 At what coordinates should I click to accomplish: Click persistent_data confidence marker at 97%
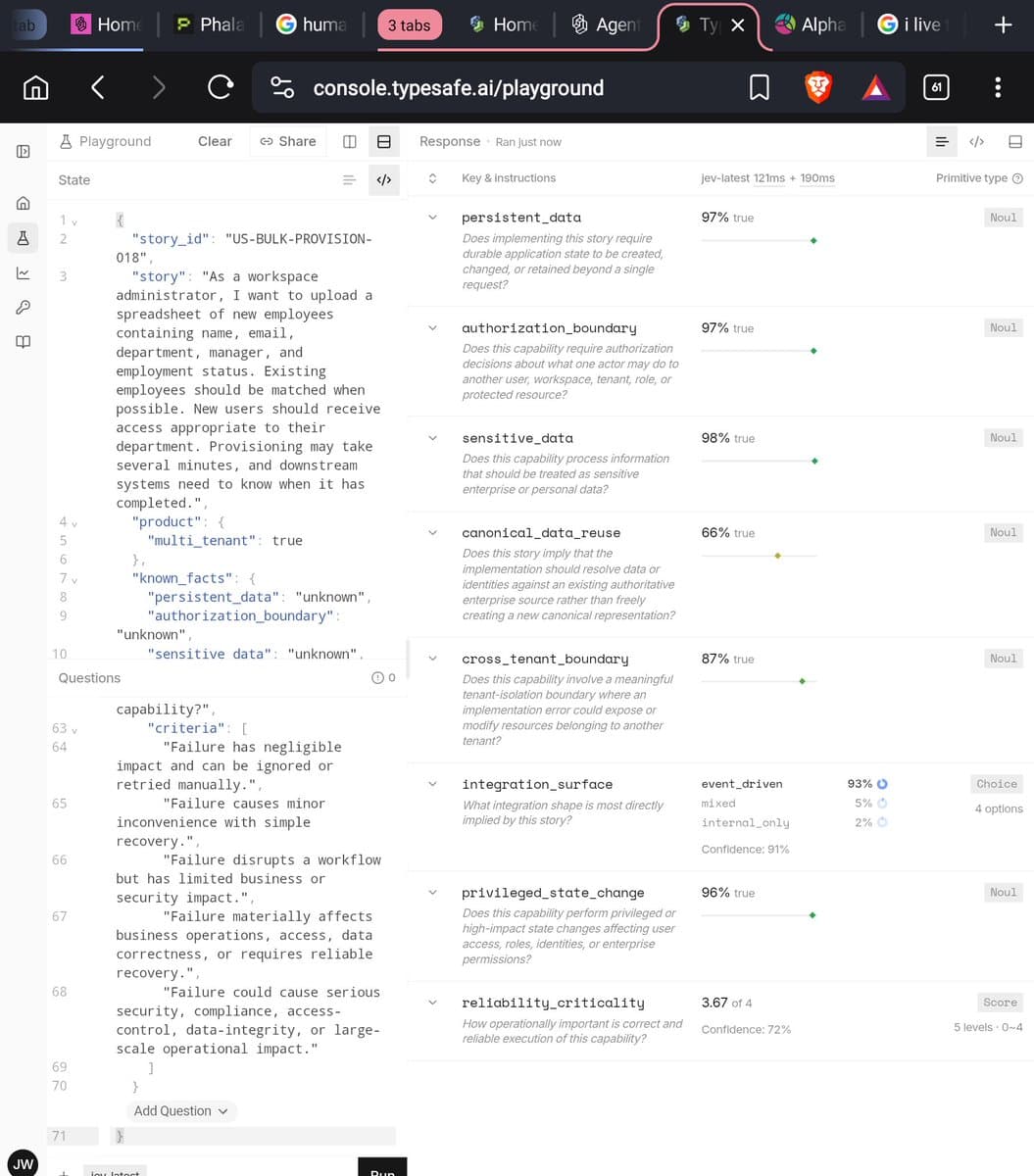pyautogui.click(x=813, y=240)
